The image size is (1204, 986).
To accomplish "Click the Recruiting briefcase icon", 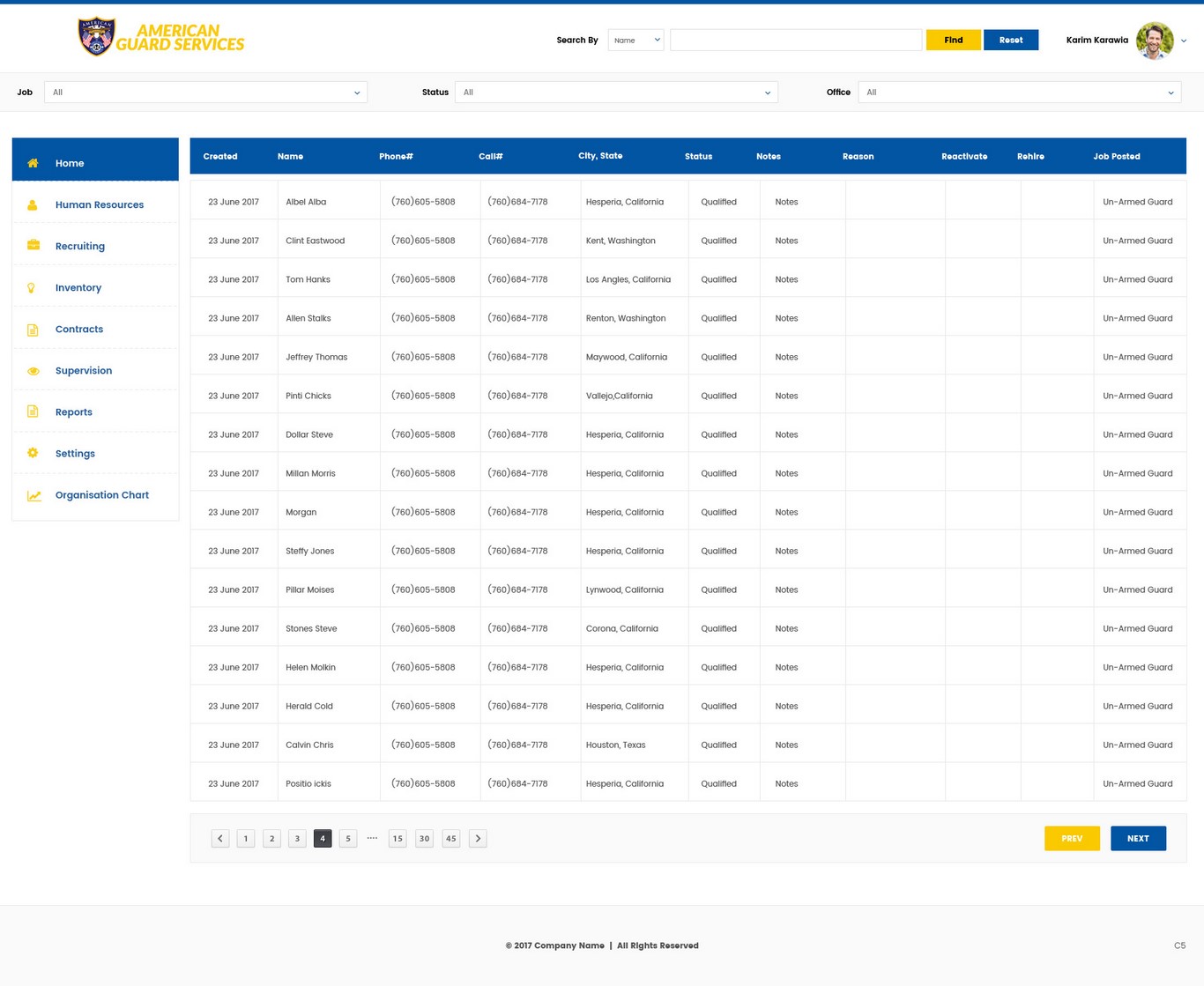I will tap(33, 246).
